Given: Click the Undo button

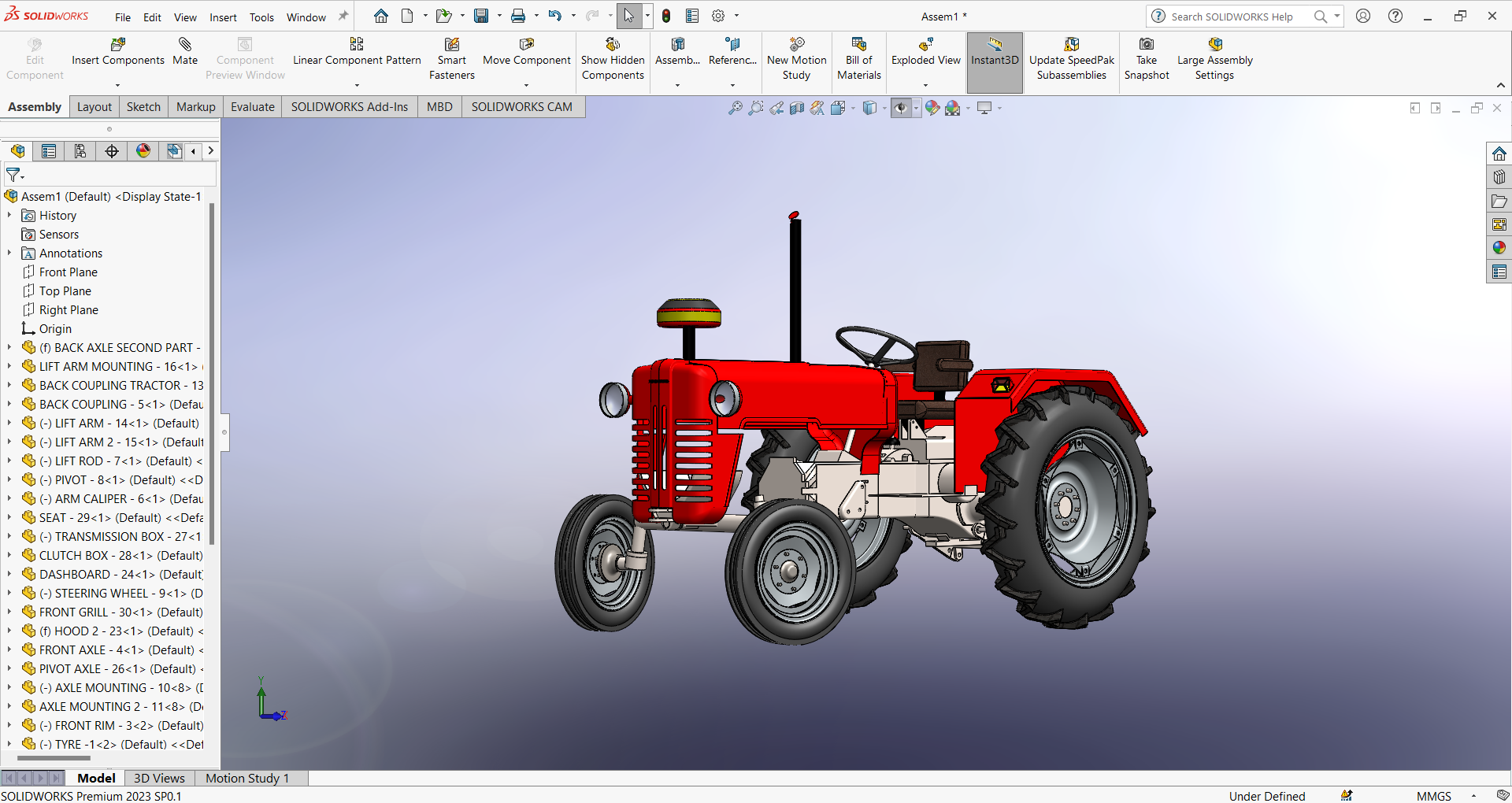Looking at the screenshot, I should pyautogui.click(x=555, y=16).
